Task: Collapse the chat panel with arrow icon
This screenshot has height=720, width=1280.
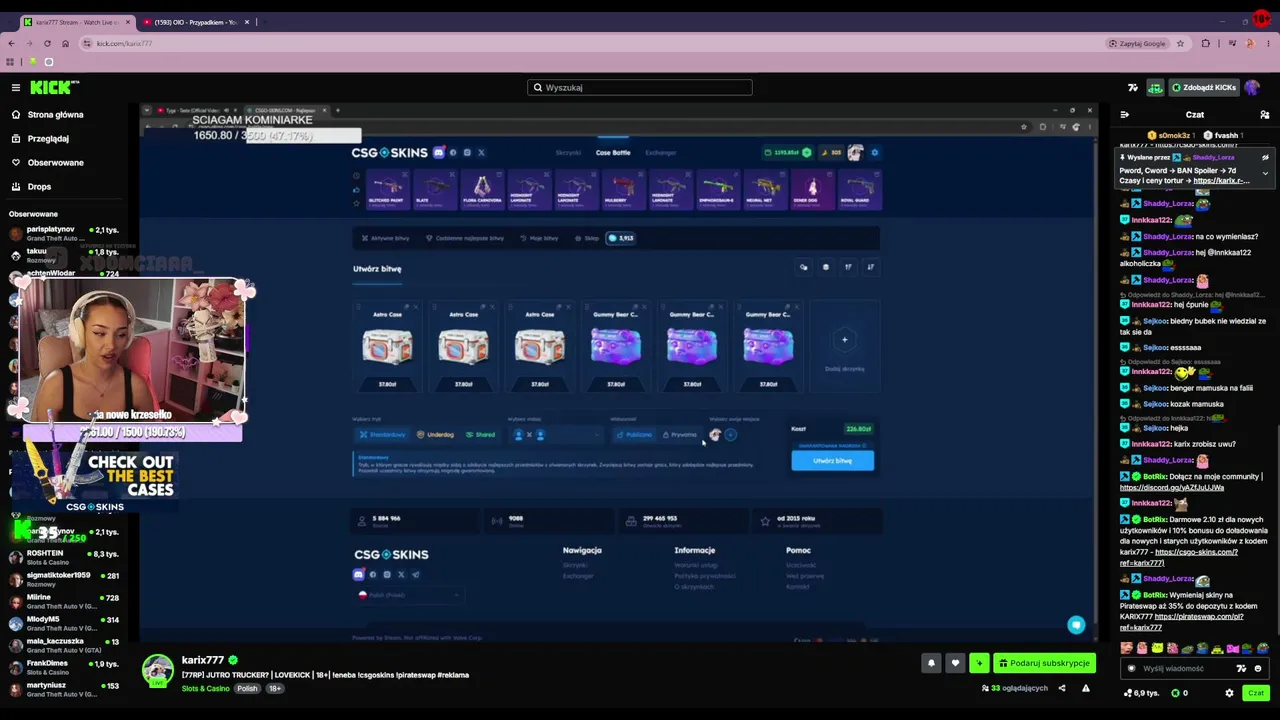Action: [x=1125, y=115]
